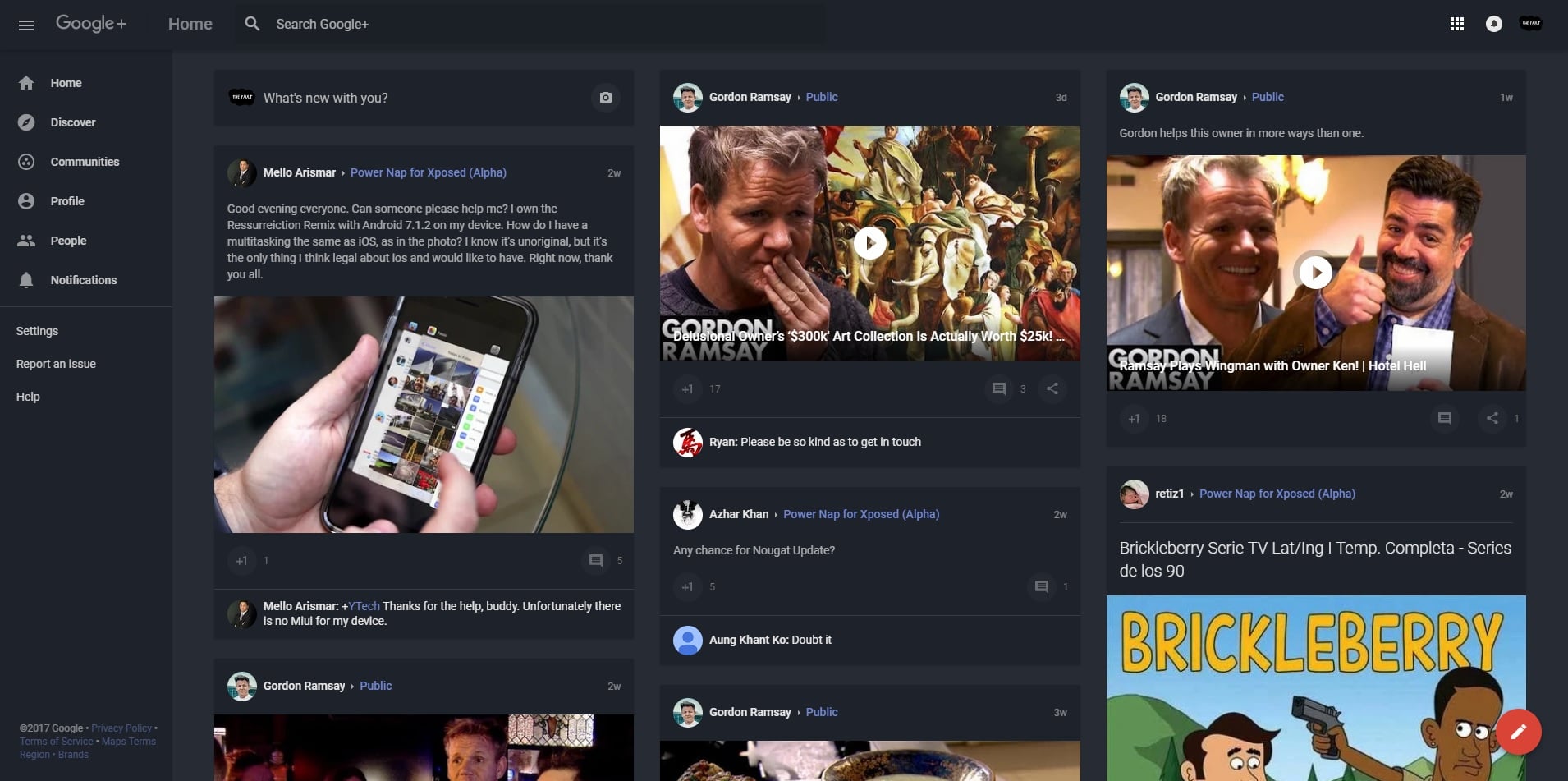Image resolution: width=1568 pixels, height=781 pixels.
Task: Click the Home heading in top bar
Action: (x=190, y=24)
